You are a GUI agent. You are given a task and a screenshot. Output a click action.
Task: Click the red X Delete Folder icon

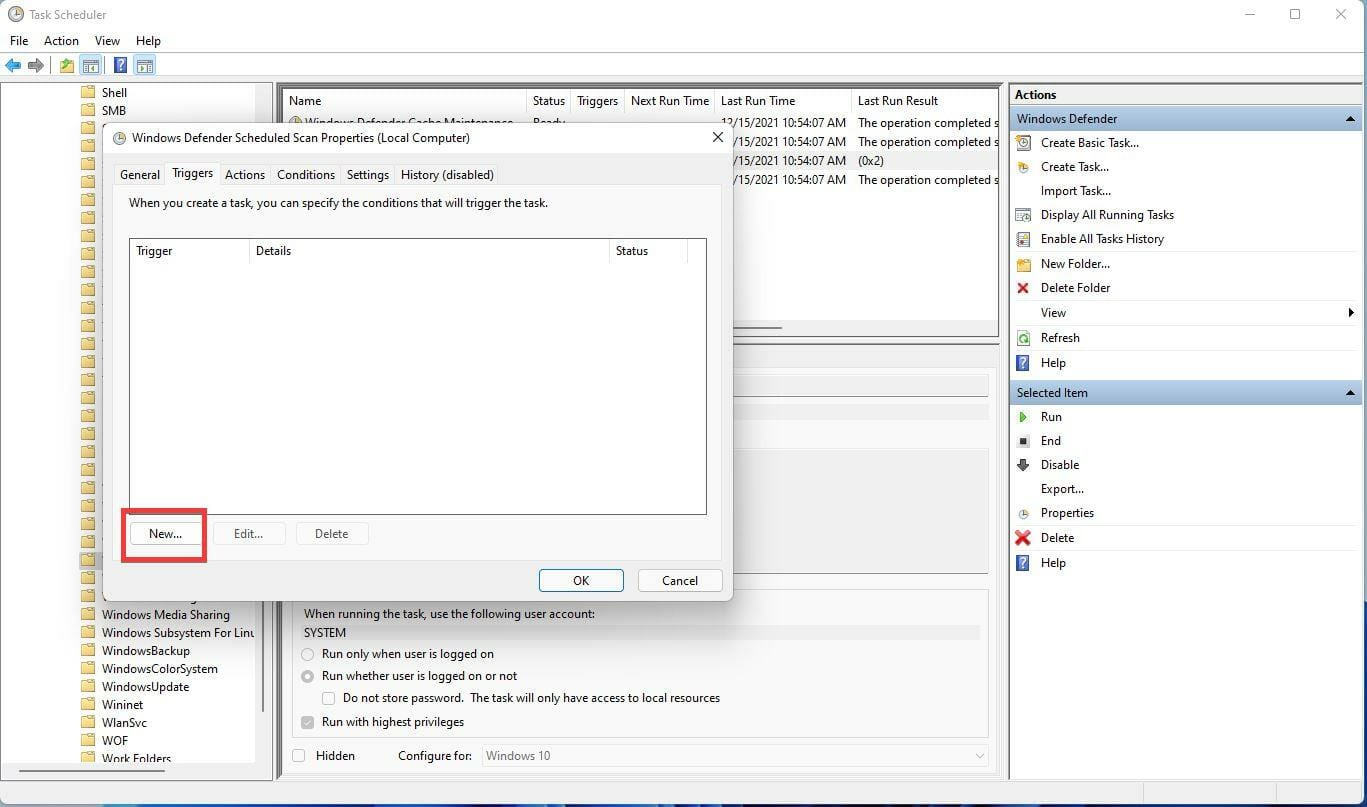point(1023,288)
